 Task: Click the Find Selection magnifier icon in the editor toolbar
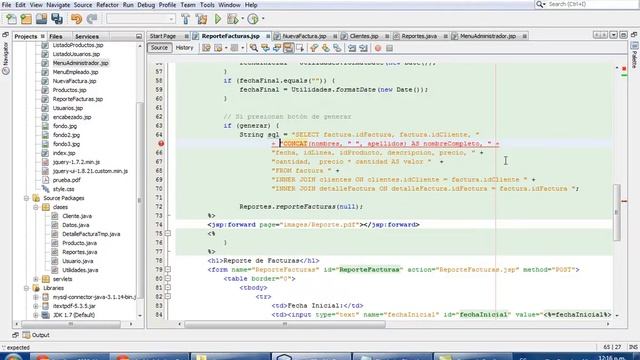point(253,48)
